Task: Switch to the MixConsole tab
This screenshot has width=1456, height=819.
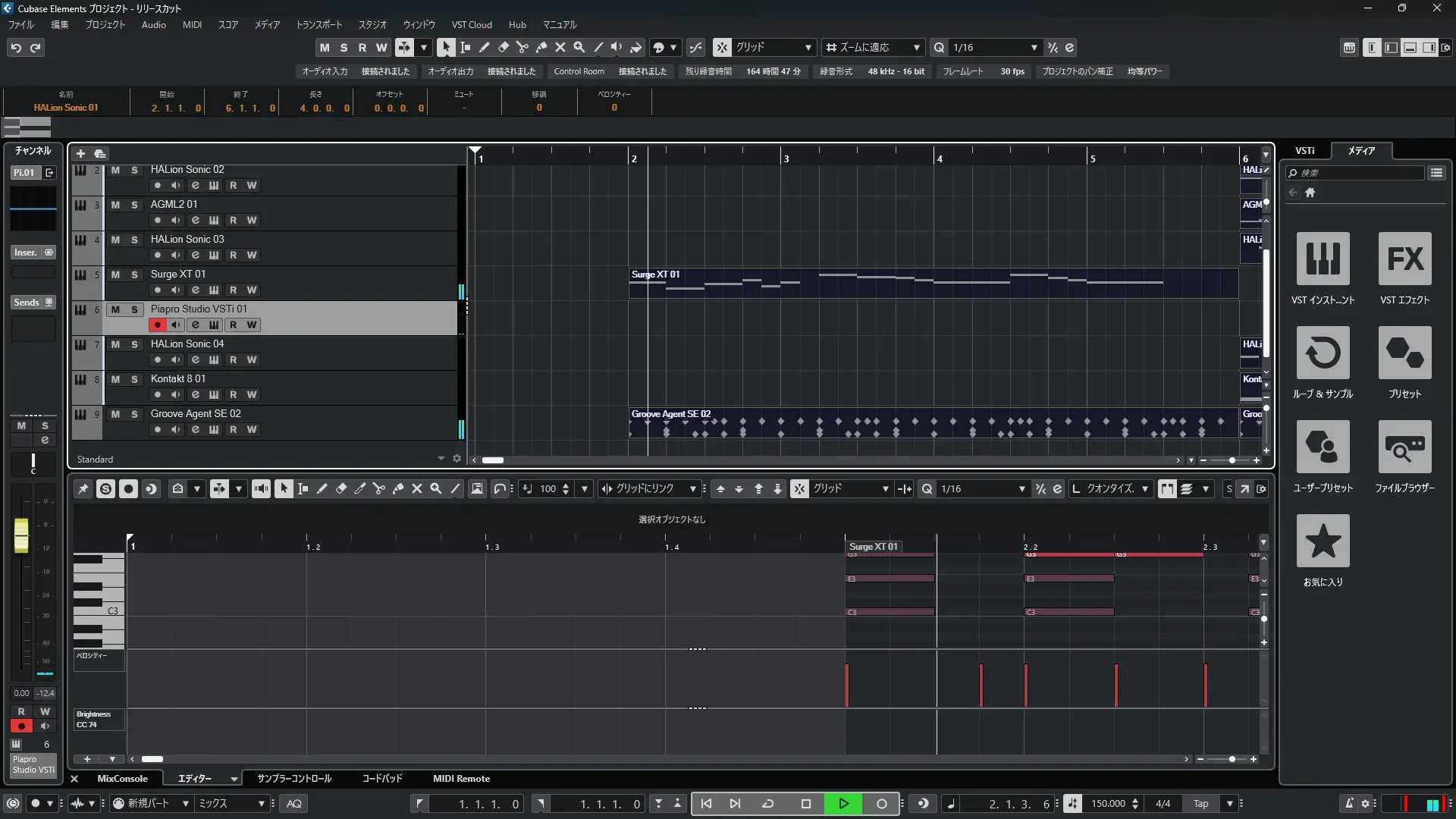Action: (122, 779)
